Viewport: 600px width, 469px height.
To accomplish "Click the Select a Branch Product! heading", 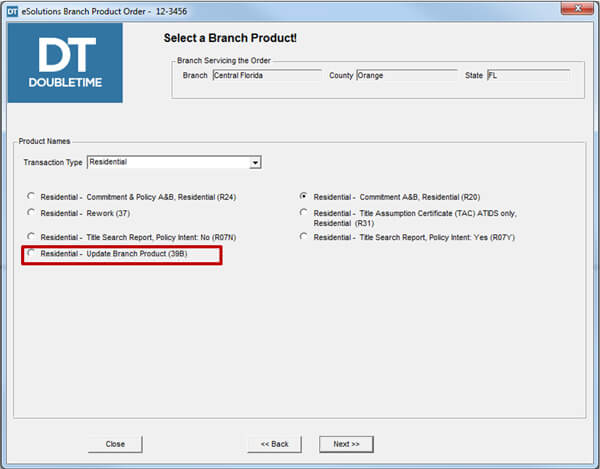I will click(230, 38).
